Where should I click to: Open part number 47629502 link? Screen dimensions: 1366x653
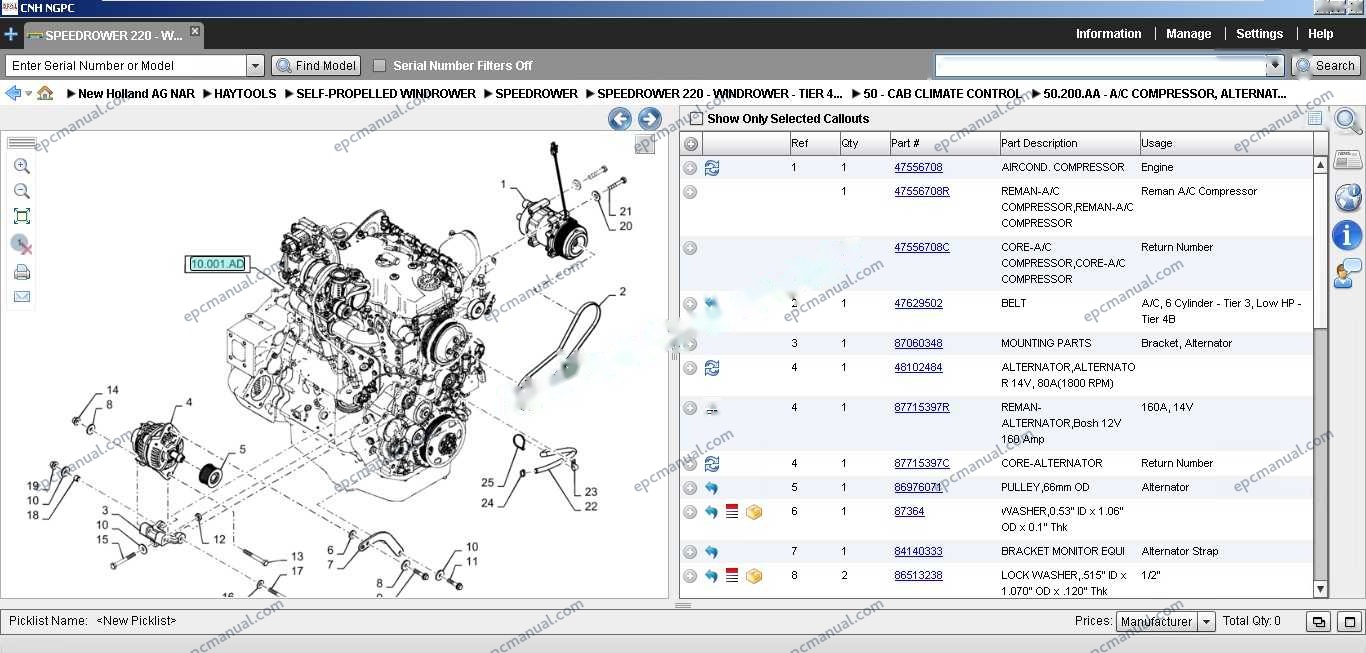pyautogui.click(x=918, y=303)
